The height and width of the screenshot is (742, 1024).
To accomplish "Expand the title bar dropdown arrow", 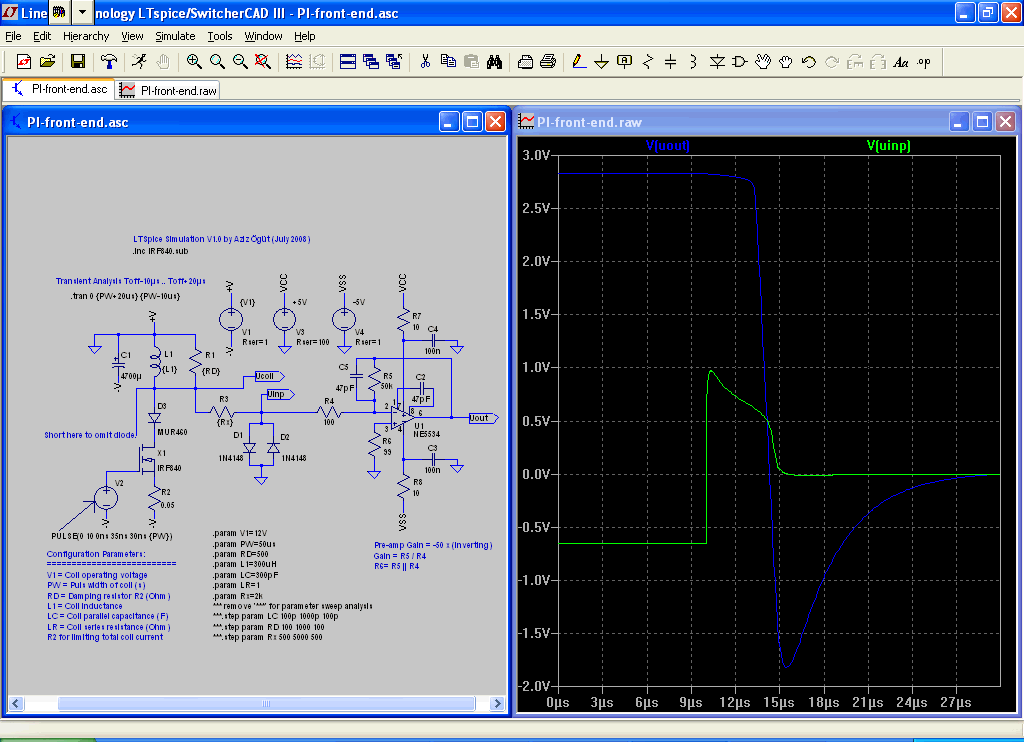I will click(x=82, y=12).
